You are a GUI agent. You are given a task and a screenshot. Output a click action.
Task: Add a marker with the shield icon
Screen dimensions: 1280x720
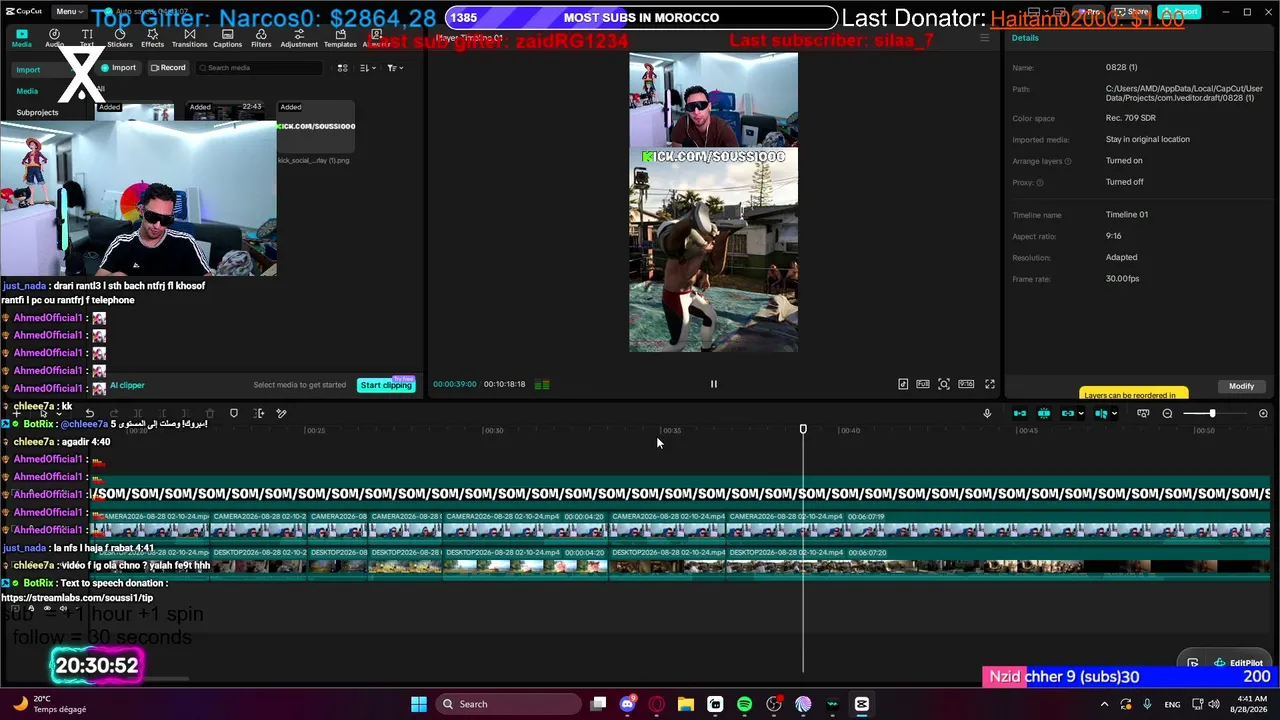pyautogui.click(x=234, y=413)
